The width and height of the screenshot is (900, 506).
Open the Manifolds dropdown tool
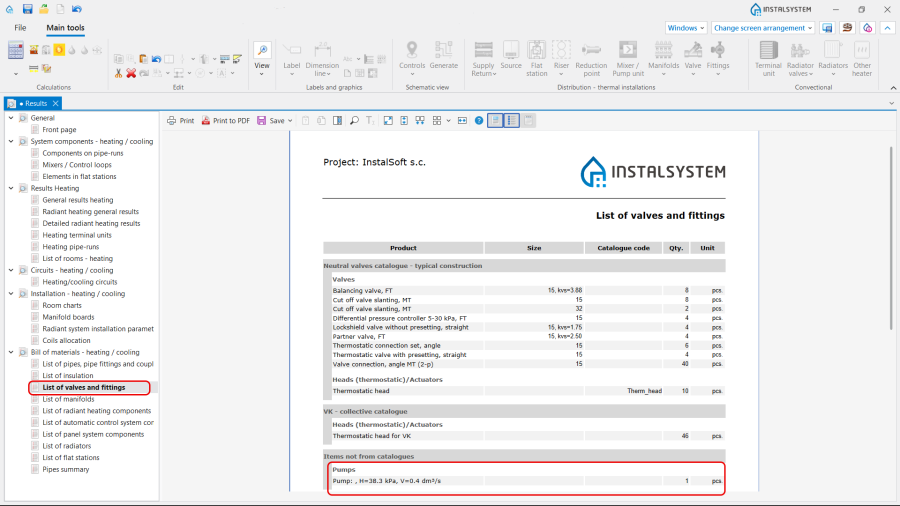(664, 59)
